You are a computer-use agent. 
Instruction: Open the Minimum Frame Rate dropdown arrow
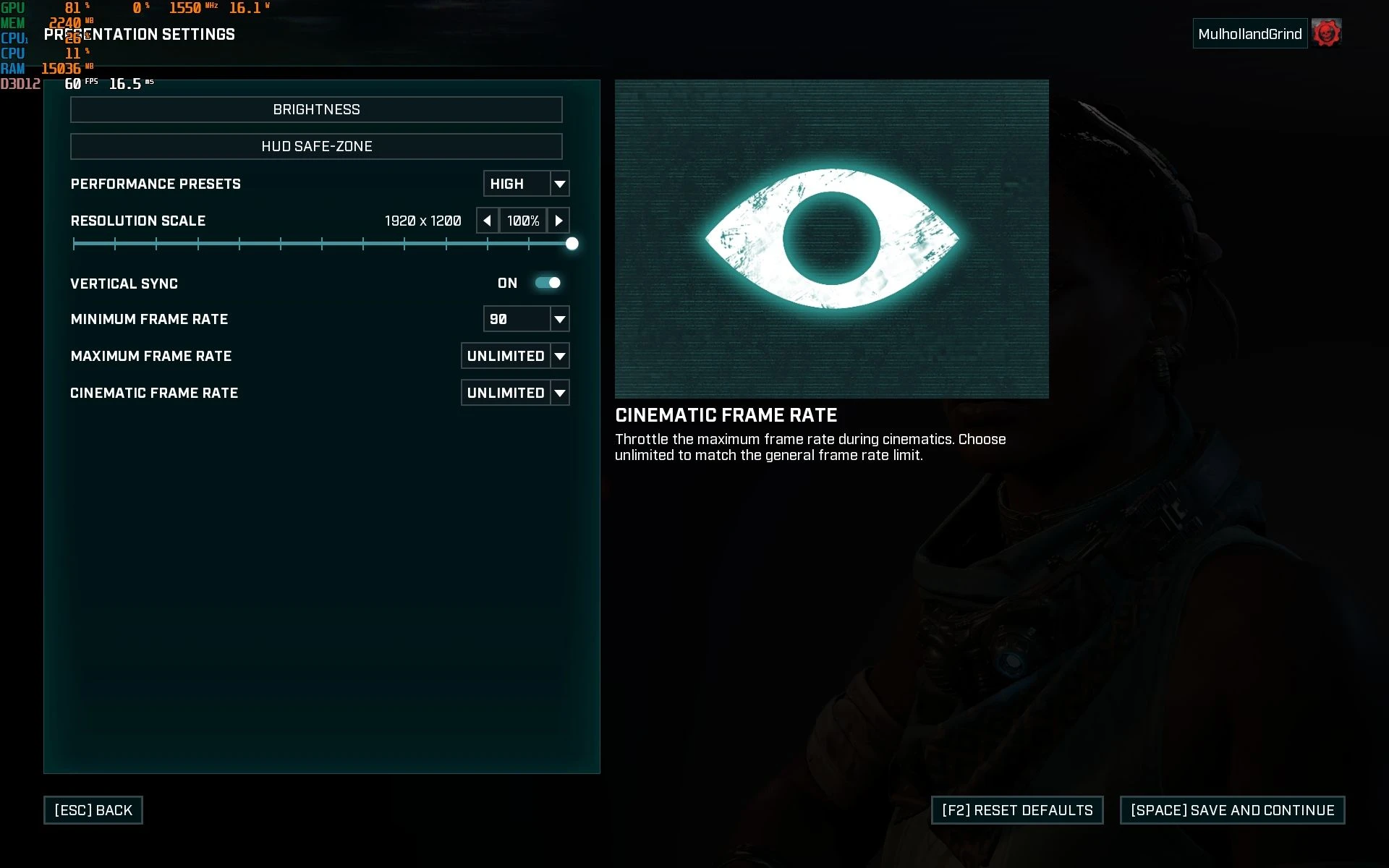[x=560, y=319]
